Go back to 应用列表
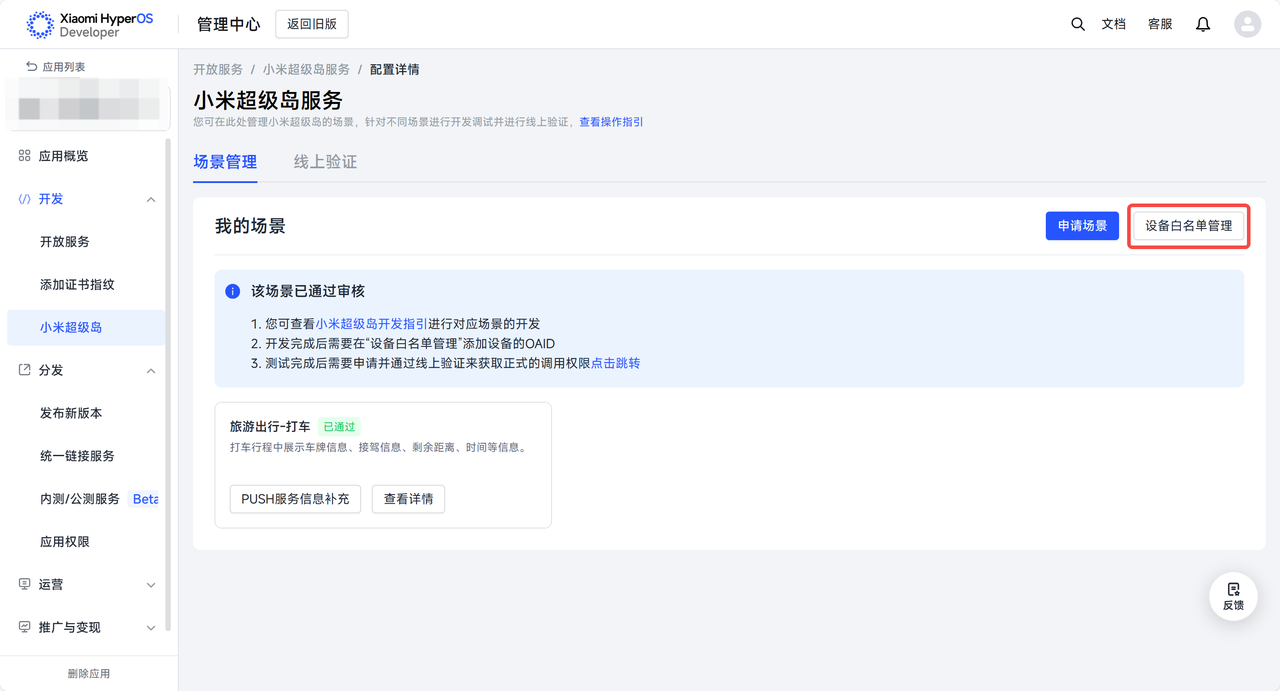The image size is (1280, 691). pos(56,67)
